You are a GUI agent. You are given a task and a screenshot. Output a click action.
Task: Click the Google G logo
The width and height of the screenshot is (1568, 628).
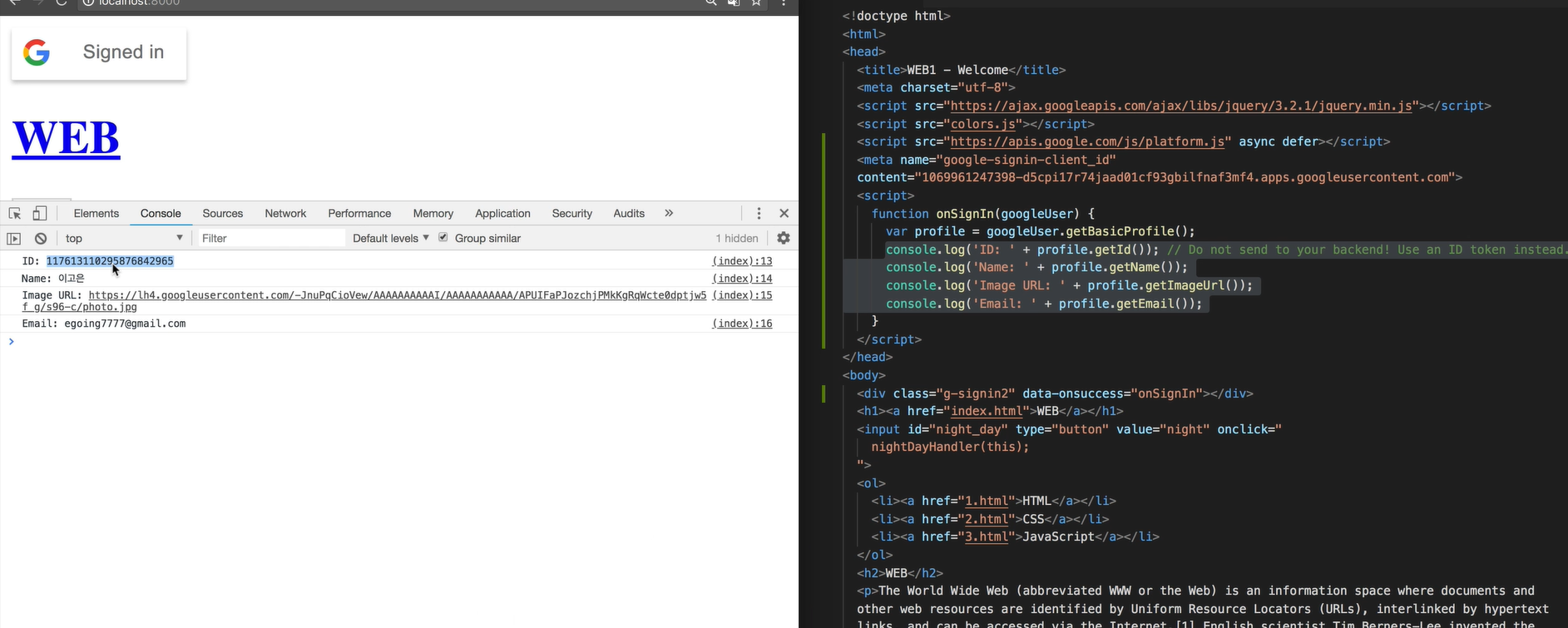tap(37, 52)
